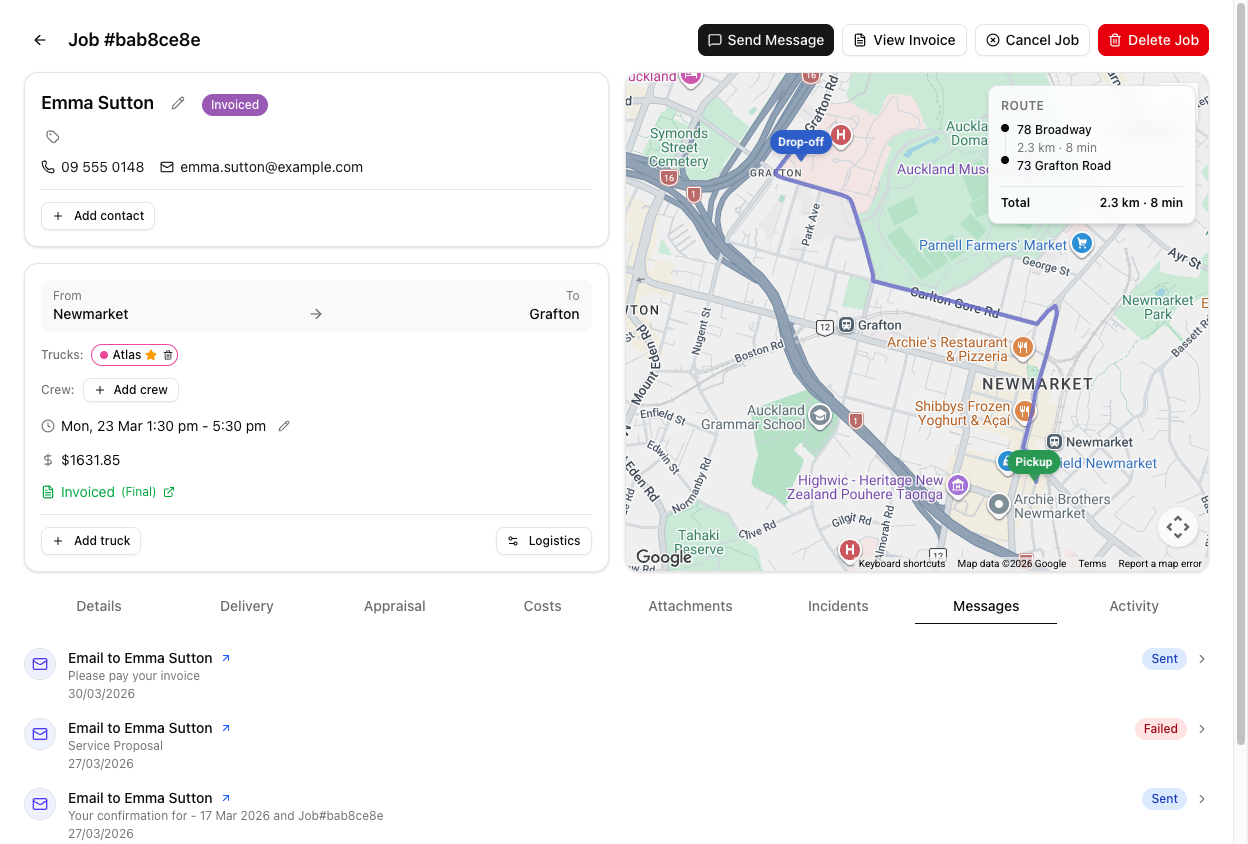The height and width of the screenshot is (844, 1248).
Task: Click the Pickup marker on the map
Action: 1033,463
